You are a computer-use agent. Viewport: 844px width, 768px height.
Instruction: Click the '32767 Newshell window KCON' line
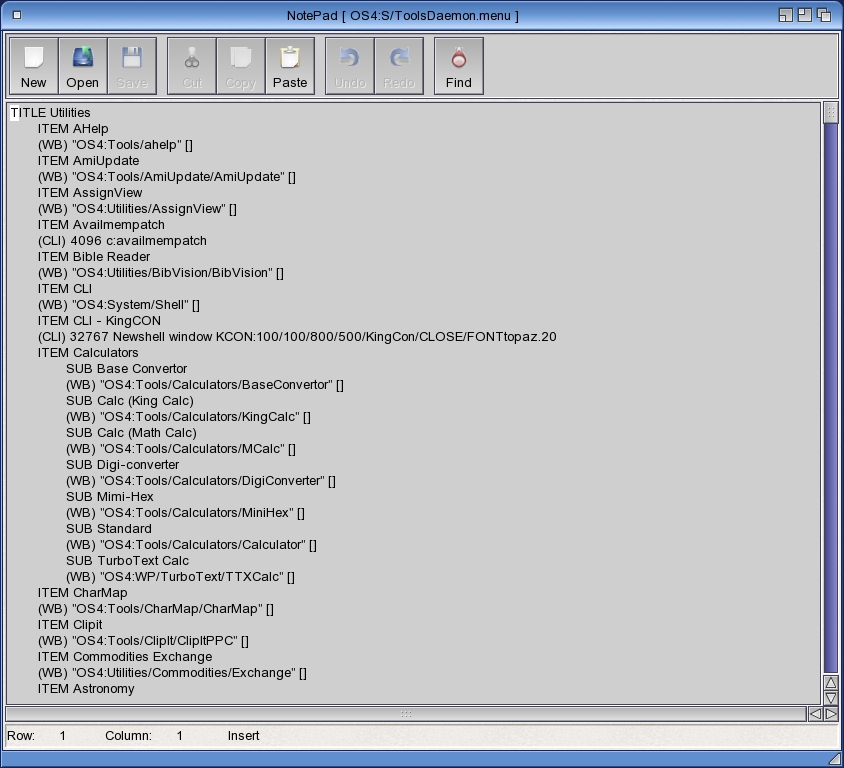coord(297,337)
